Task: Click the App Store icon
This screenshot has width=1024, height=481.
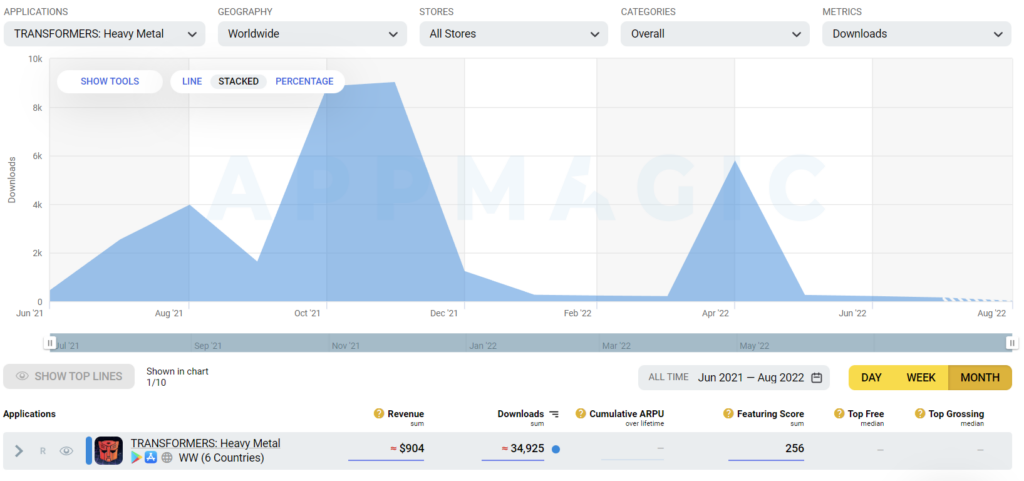Action: pyautogui.click(x=151, y=458)
